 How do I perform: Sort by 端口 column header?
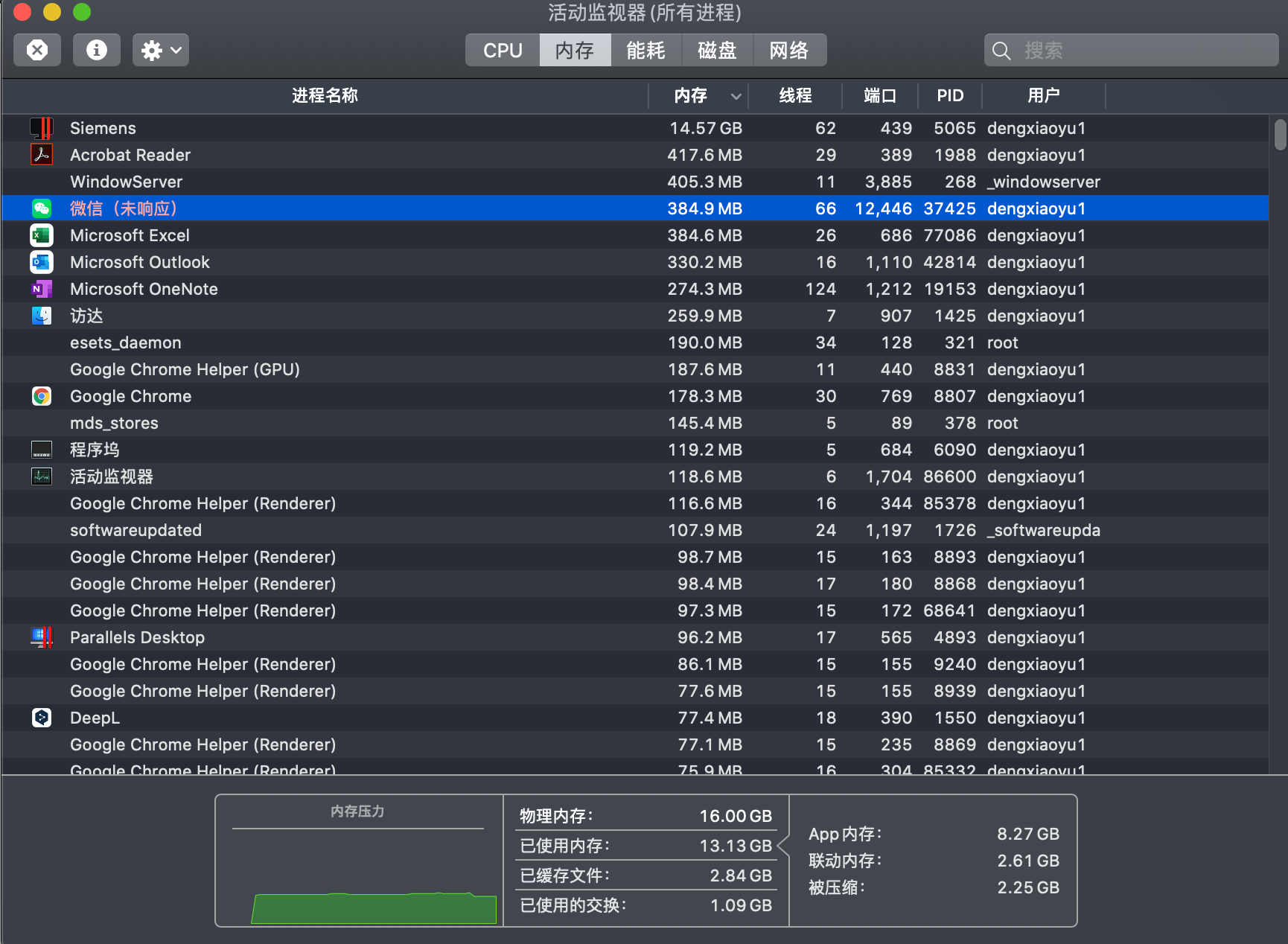880,95
